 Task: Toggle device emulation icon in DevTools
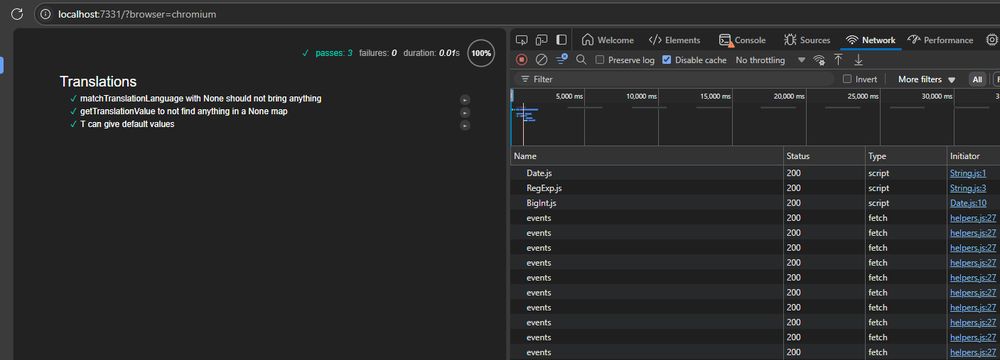pyautogui.click(x=541, y=40)
